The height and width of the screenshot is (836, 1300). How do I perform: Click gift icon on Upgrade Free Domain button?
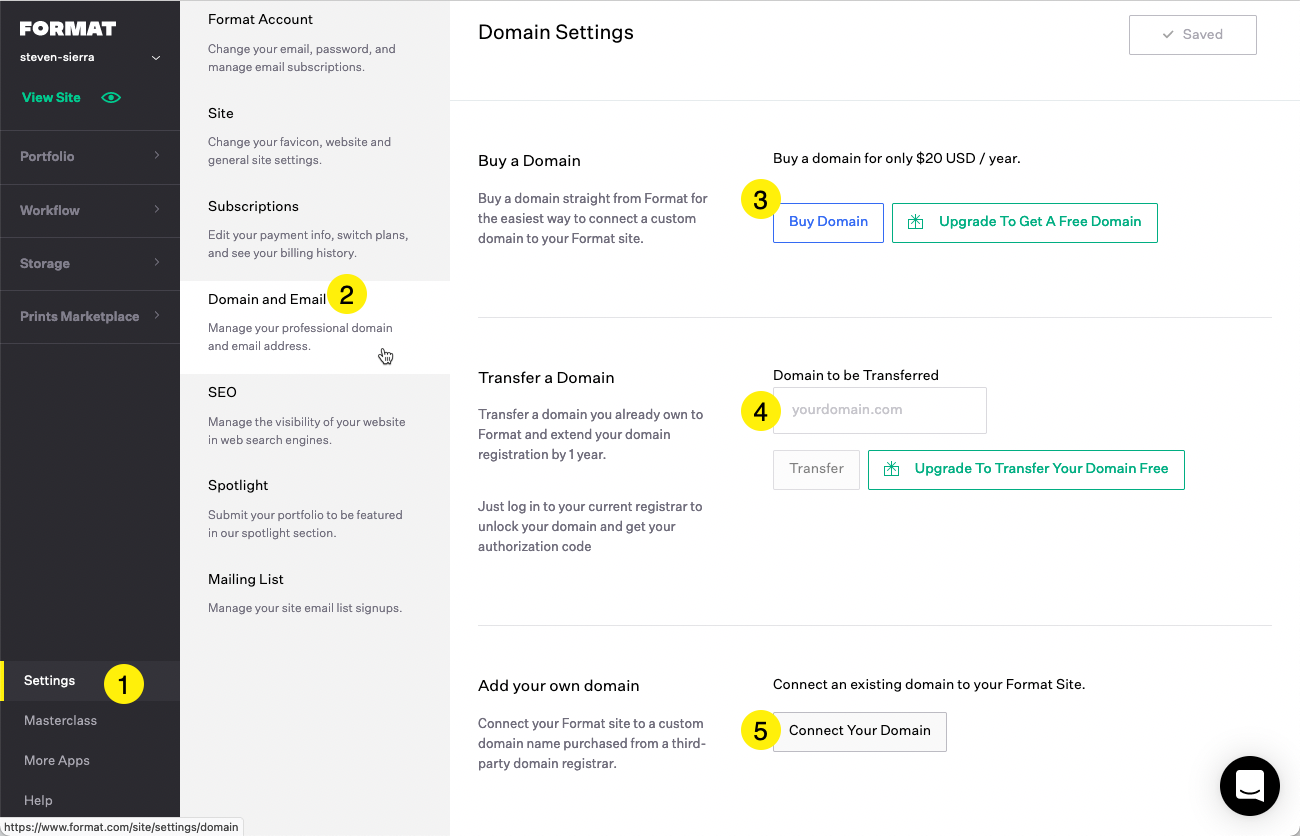pyautogui.click(x=915, y=223)
